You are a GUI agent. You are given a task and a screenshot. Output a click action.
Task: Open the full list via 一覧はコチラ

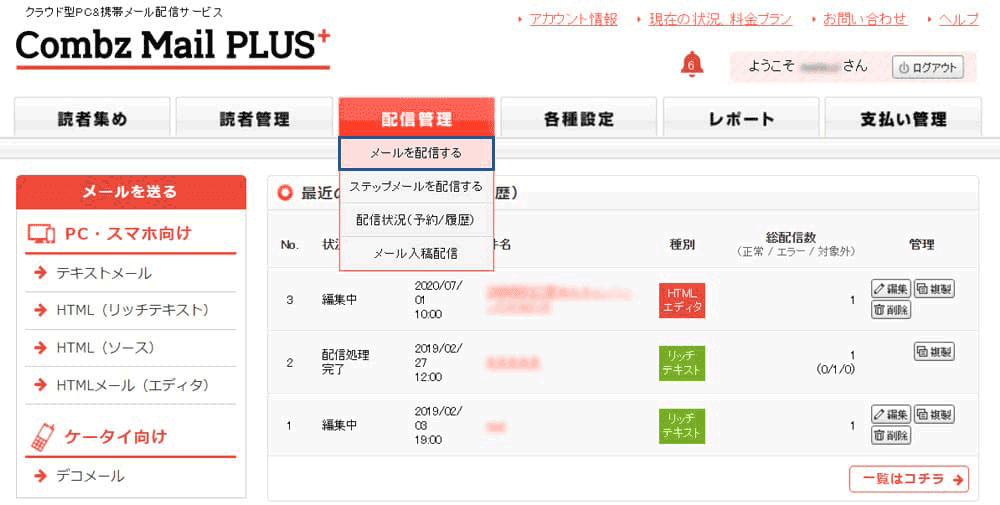909,479
